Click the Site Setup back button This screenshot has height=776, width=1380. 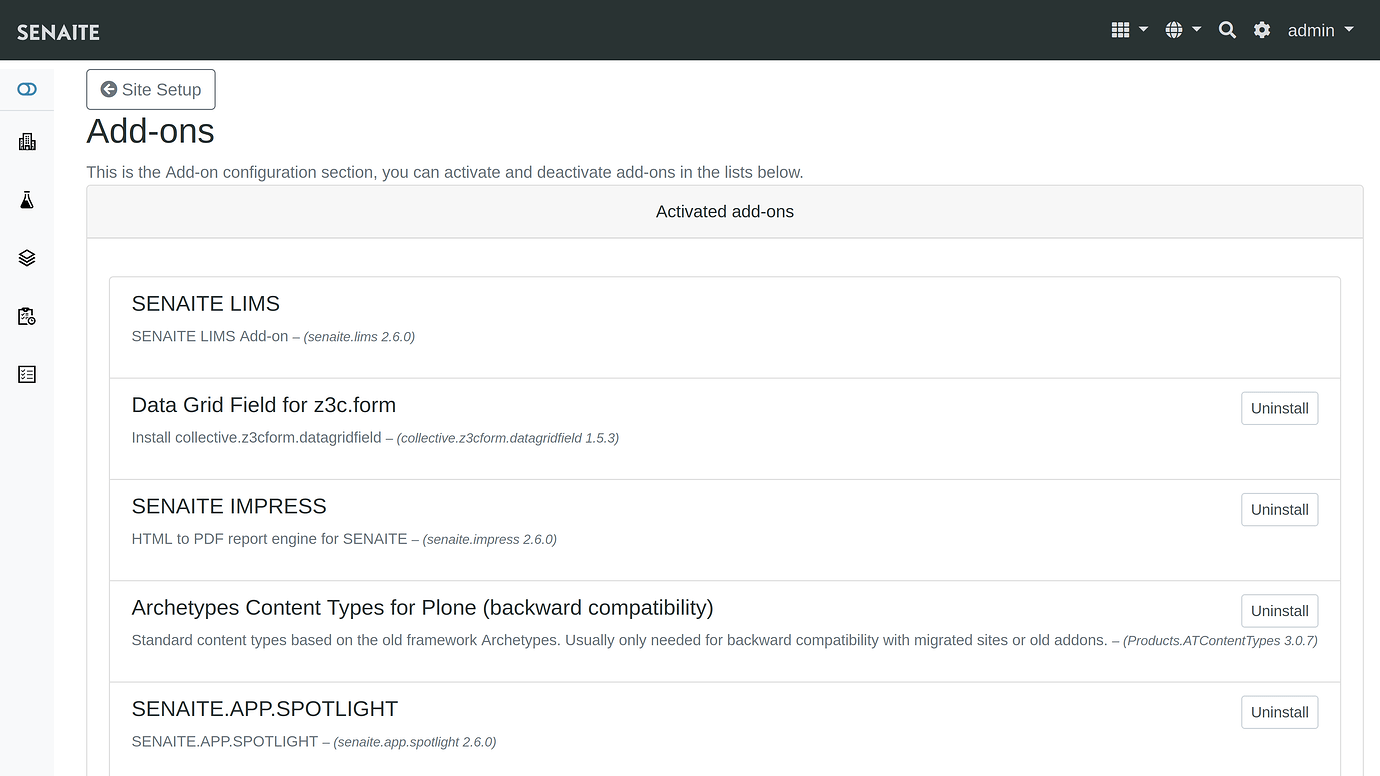150,89
